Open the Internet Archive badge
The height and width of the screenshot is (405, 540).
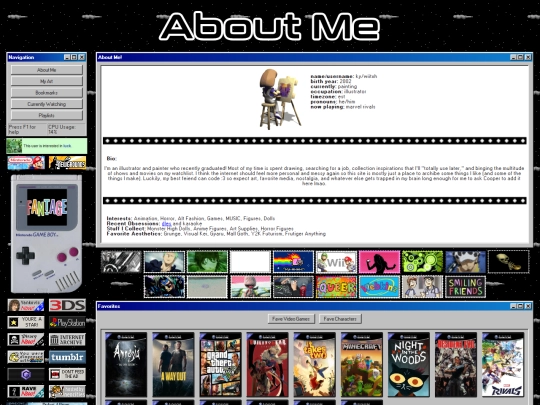coord(67,340)
